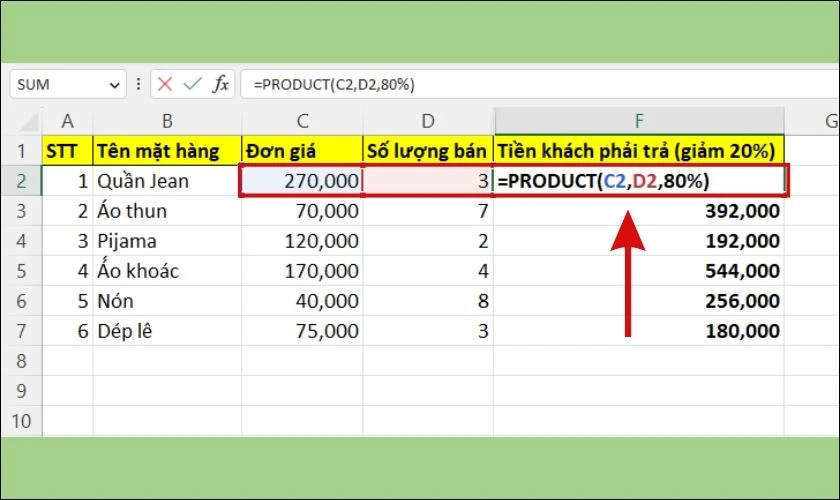This screenshot has height=500, width=840.
Task: Click the 'Số lượng bán' header cell
Action: pyautogui.click(x=428, y=151)
